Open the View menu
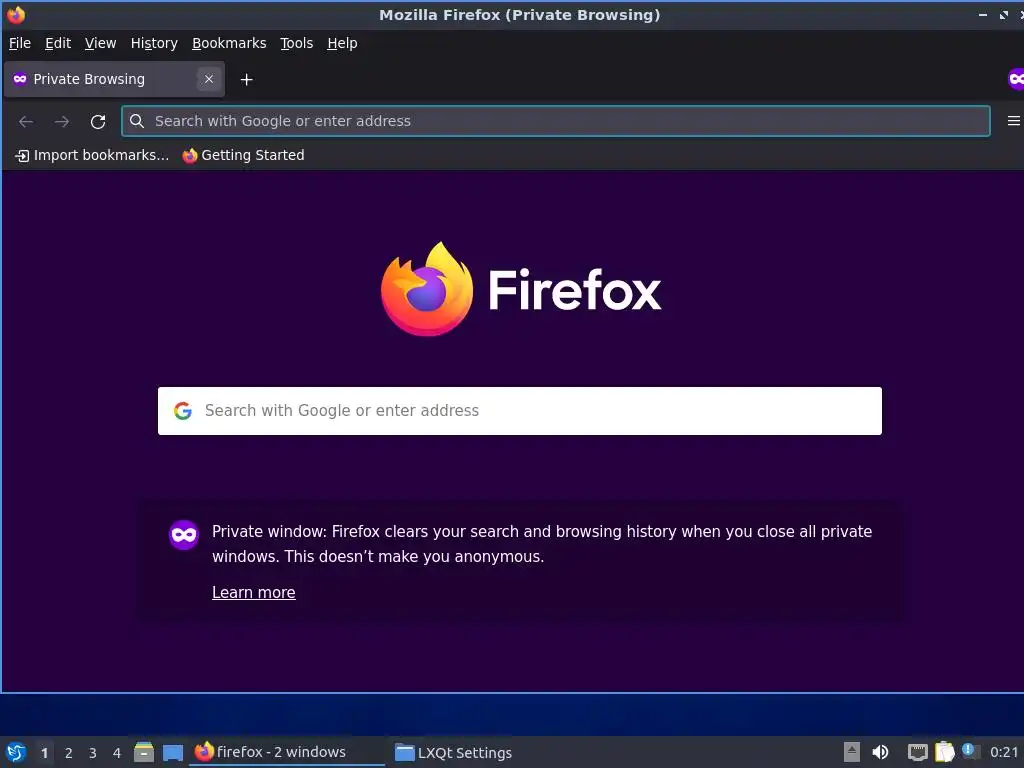Screen dimensions: 1024x768 100,43
